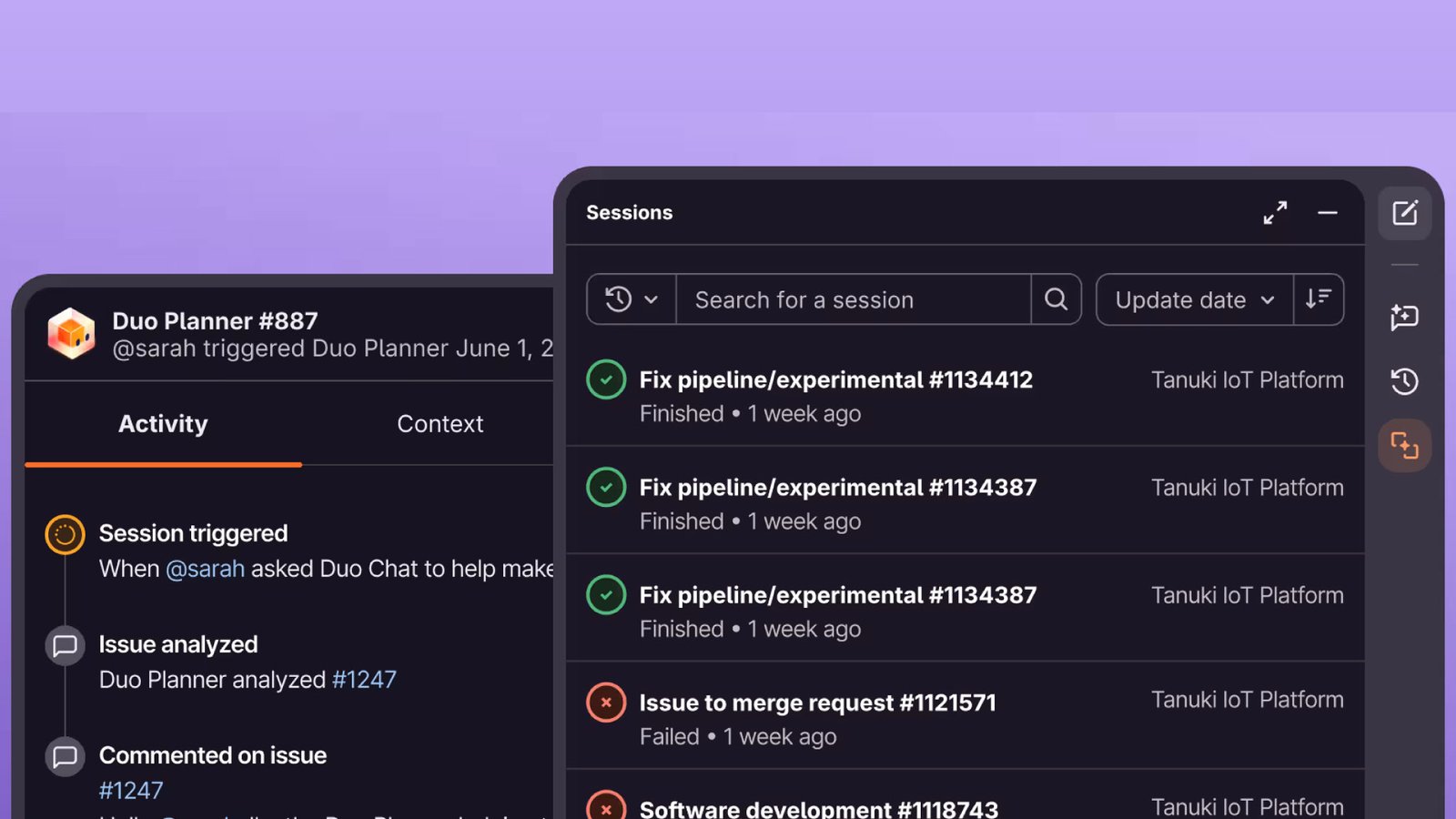1456x819 pixels.
Task: Click the Tanuki IoT Platform label on the failed session
Action: pyautogui.click(x=1247, y=700)
